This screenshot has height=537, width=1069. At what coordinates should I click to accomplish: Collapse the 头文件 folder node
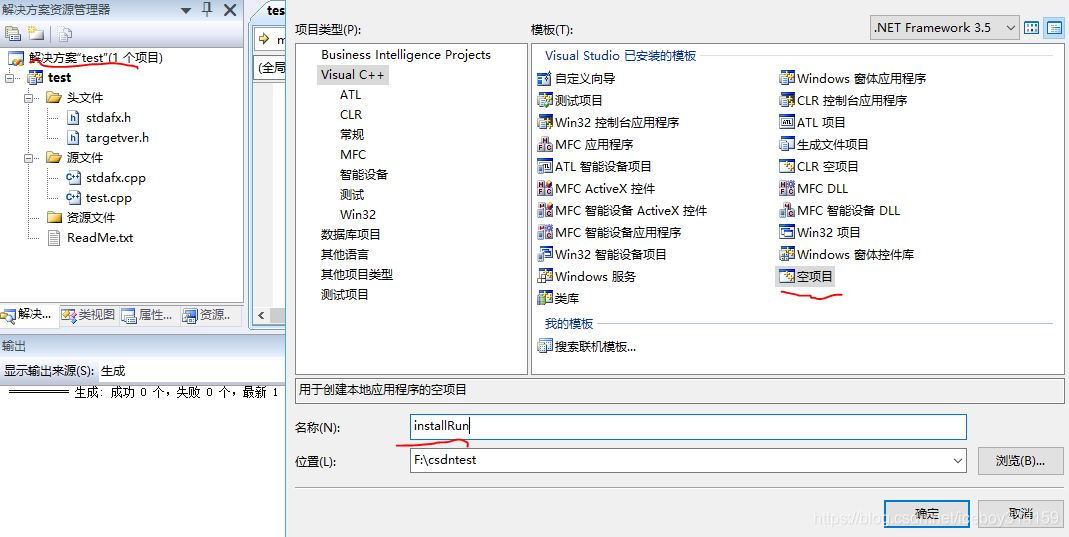tap(29, 98)
